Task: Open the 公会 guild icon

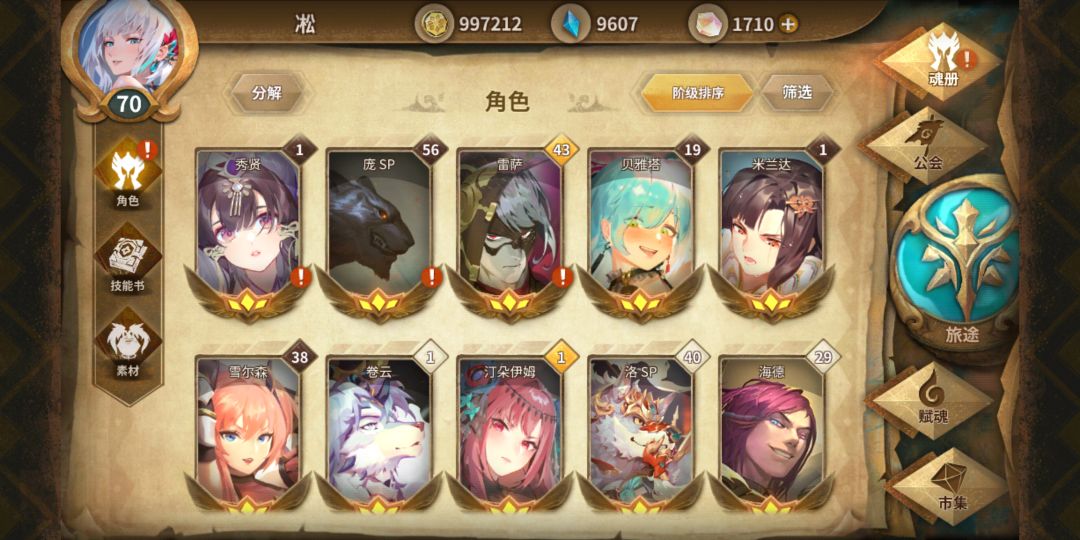Action: (x=928, y=145)
